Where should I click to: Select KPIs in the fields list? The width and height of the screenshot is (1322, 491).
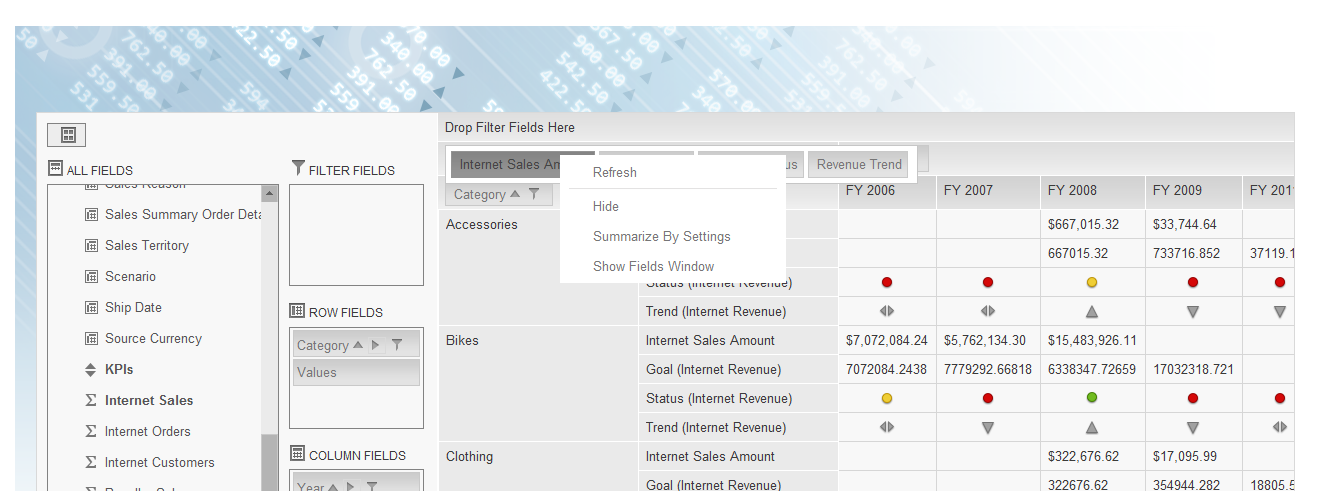(119, 369)
